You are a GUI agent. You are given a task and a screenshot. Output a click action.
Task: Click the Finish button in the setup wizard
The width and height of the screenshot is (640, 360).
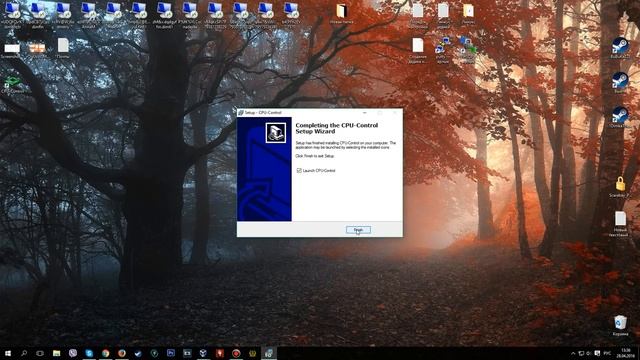[x=358, y=230]
